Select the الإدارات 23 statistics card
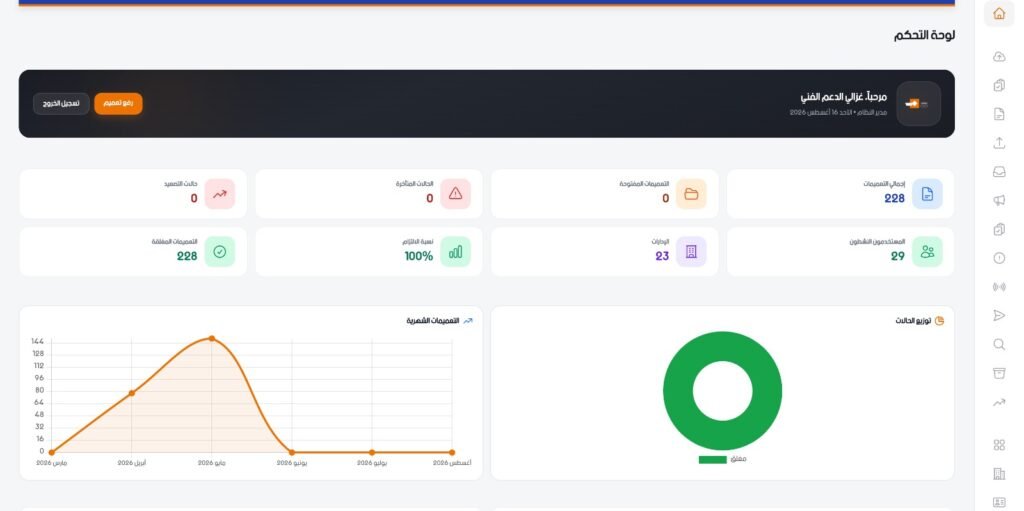 pos(604,252)
